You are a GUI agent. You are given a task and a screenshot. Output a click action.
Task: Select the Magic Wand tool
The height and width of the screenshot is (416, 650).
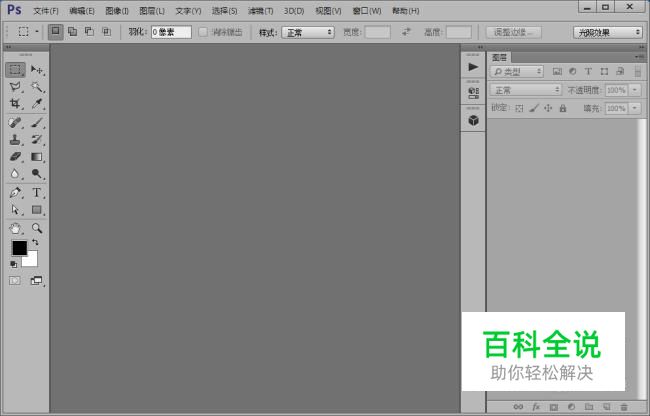(37, 87)
